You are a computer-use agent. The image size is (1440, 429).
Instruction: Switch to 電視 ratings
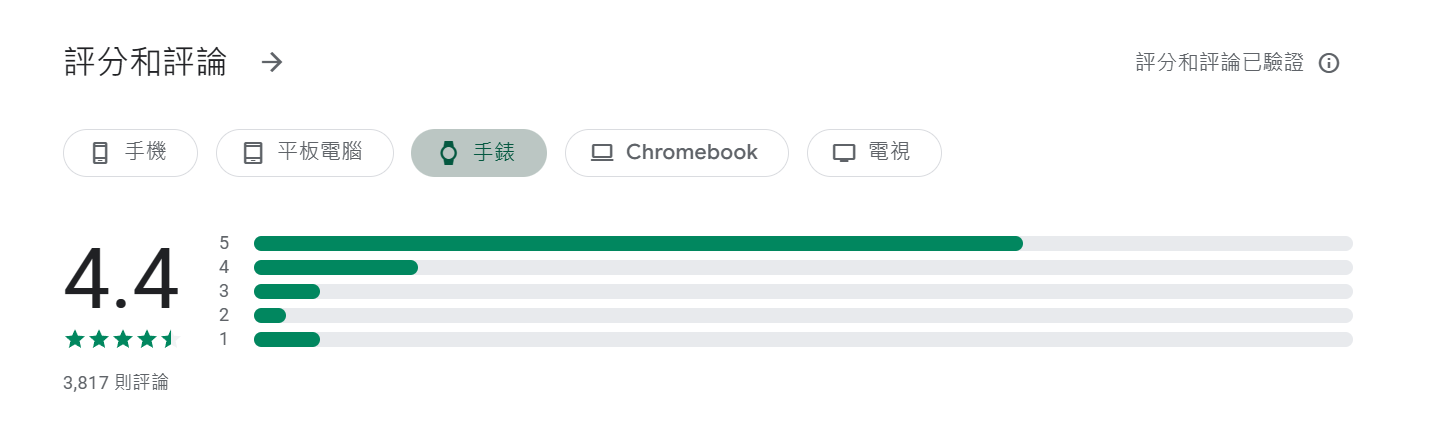[x=874, y=153]
